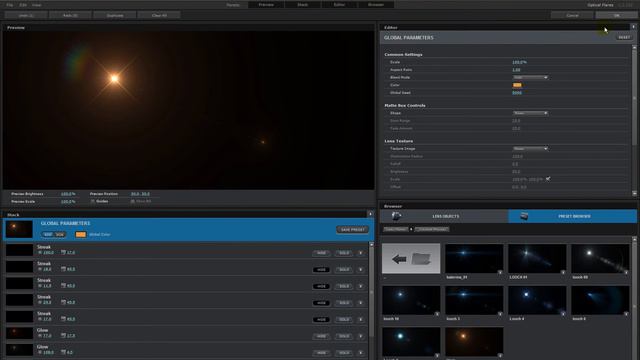
Task: Click brightness icon on fourth Streak row
Action: coord(40,302)
